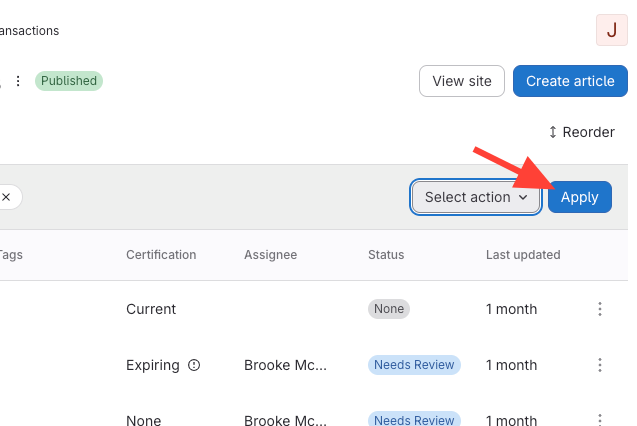Sort by the Certification column header
637x426 pixels.
coord(161,255)
